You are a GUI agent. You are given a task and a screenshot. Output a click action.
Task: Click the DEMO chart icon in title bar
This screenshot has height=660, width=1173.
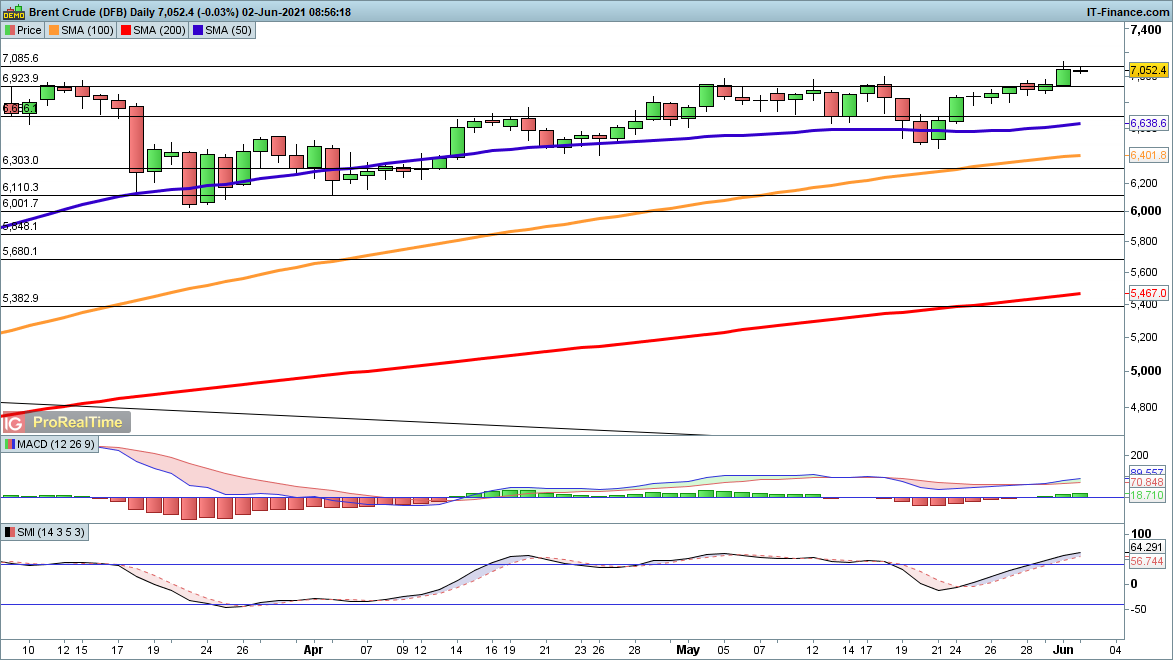[15, 11]
